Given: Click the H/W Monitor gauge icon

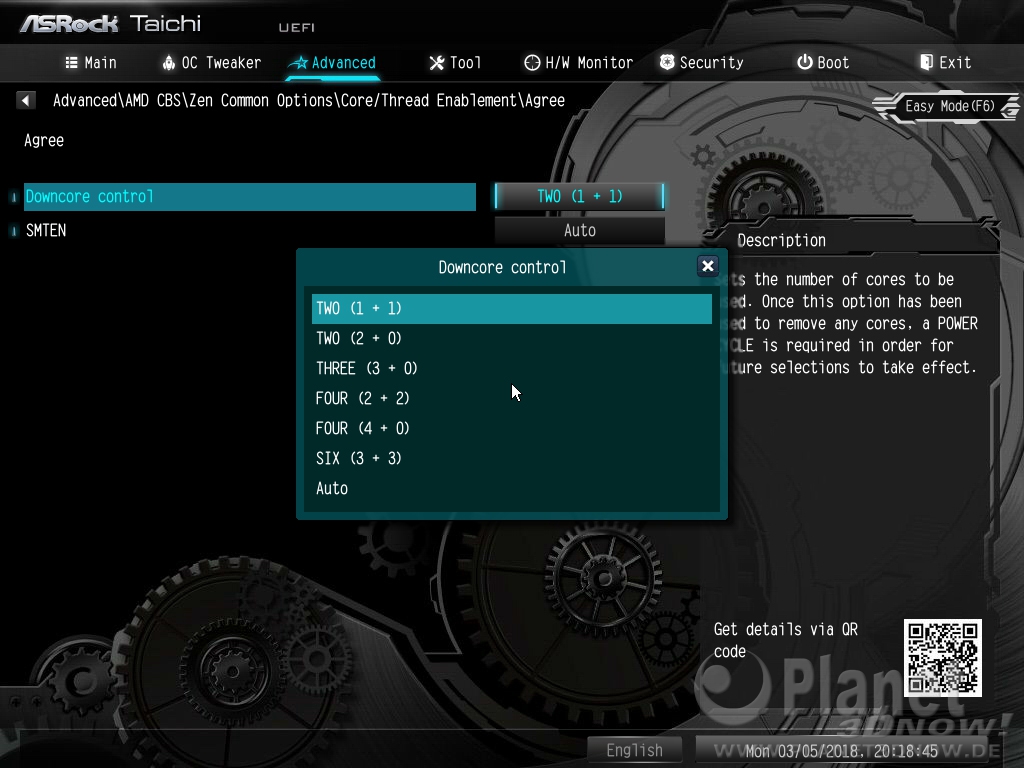Looking at the screenshot, I should [x=532, y=63].
